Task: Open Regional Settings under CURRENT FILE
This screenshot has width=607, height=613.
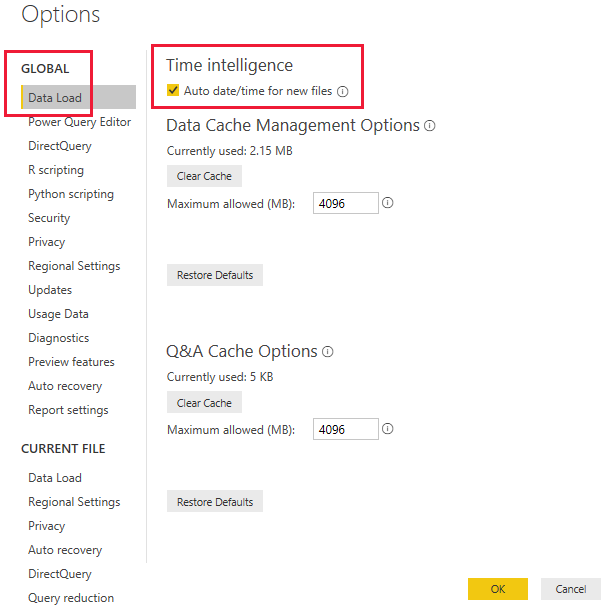Action: [74, 502]
